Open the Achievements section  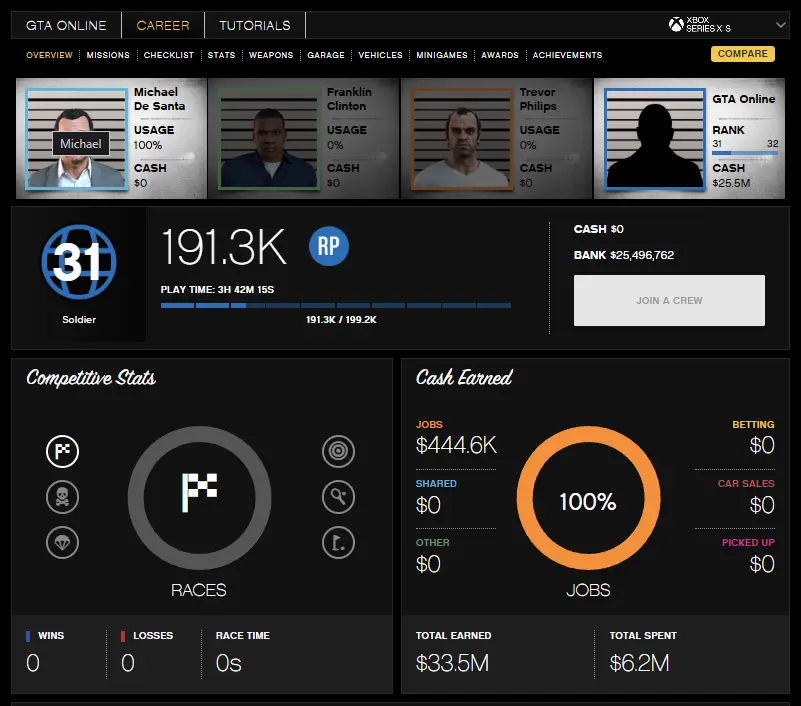[x=567, y=55]
